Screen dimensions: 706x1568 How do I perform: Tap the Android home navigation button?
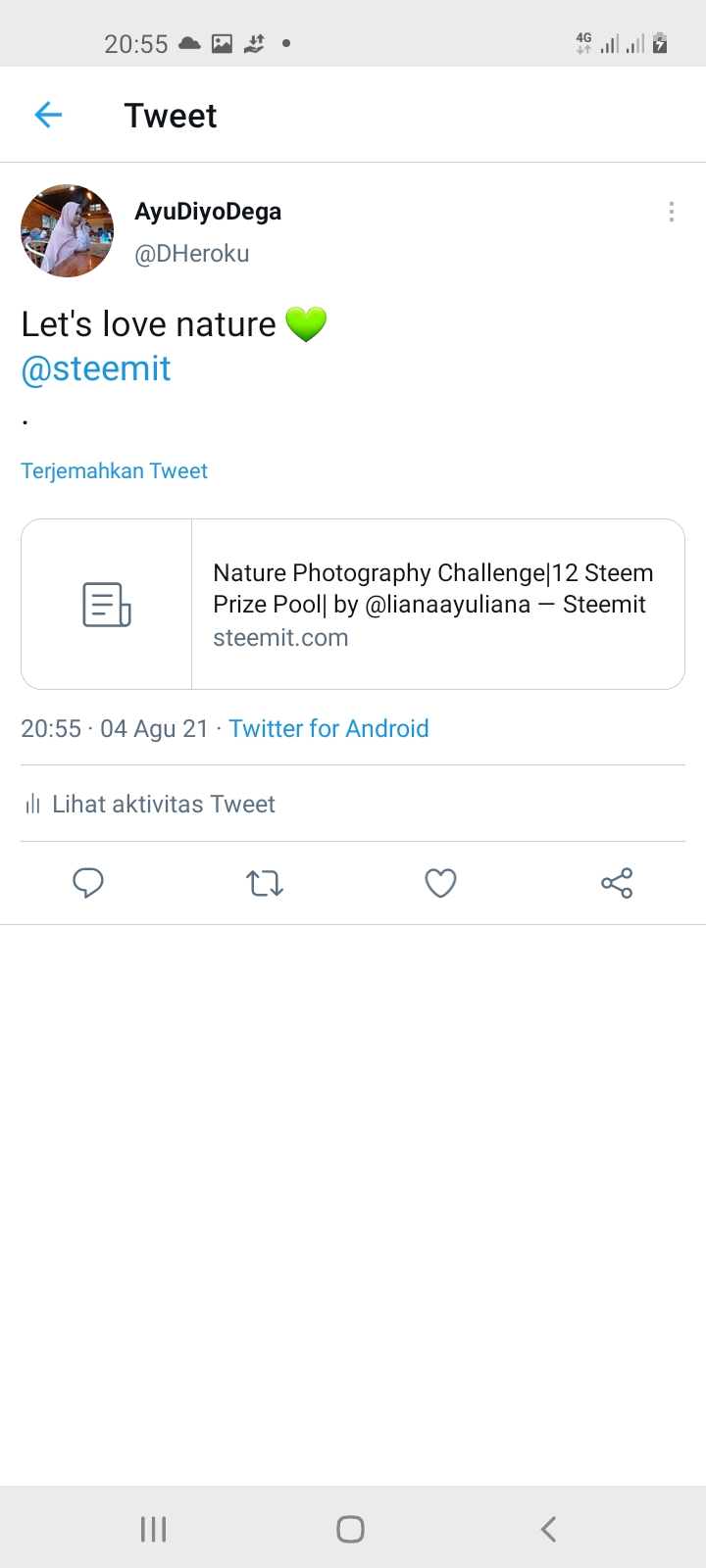point(350,1529)
